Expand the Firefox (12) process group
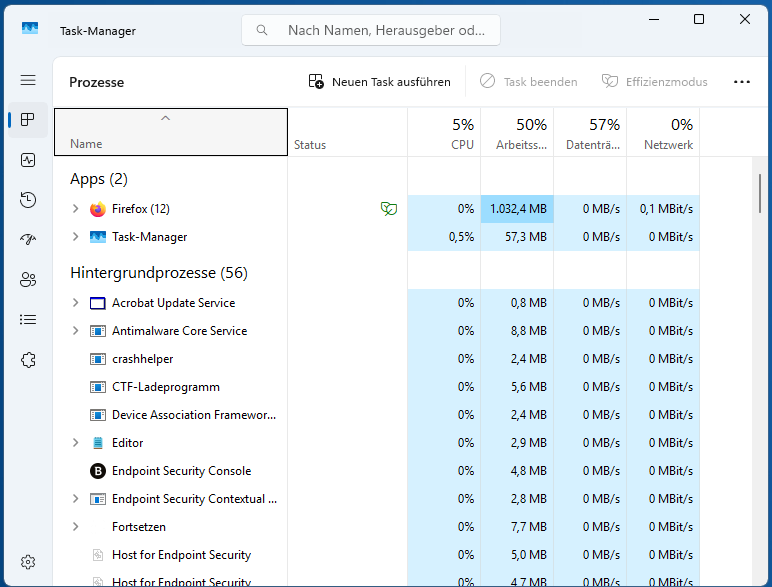 75,209
